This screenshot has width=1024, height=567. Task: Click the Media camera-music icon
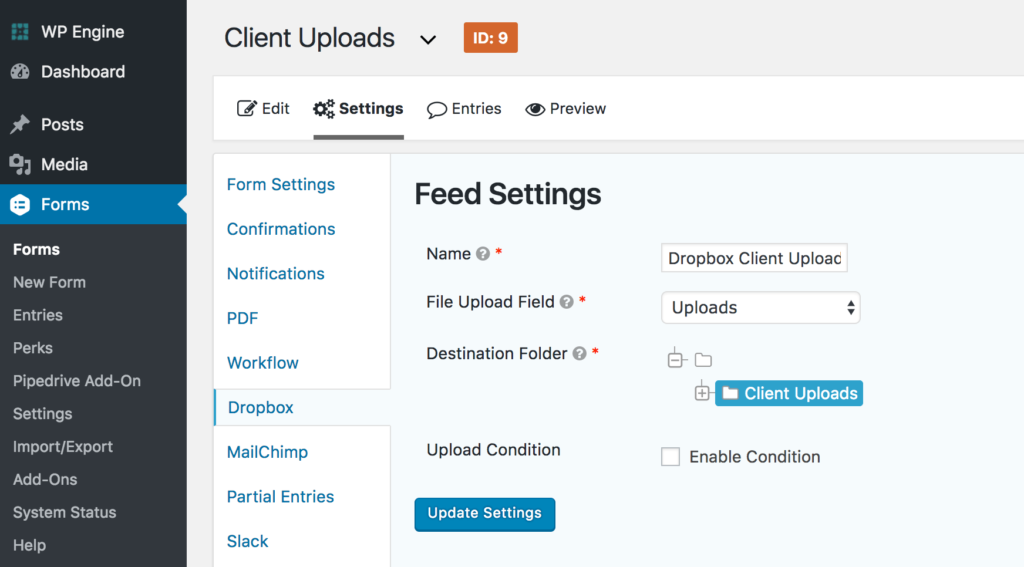click(x=20, y=165)
